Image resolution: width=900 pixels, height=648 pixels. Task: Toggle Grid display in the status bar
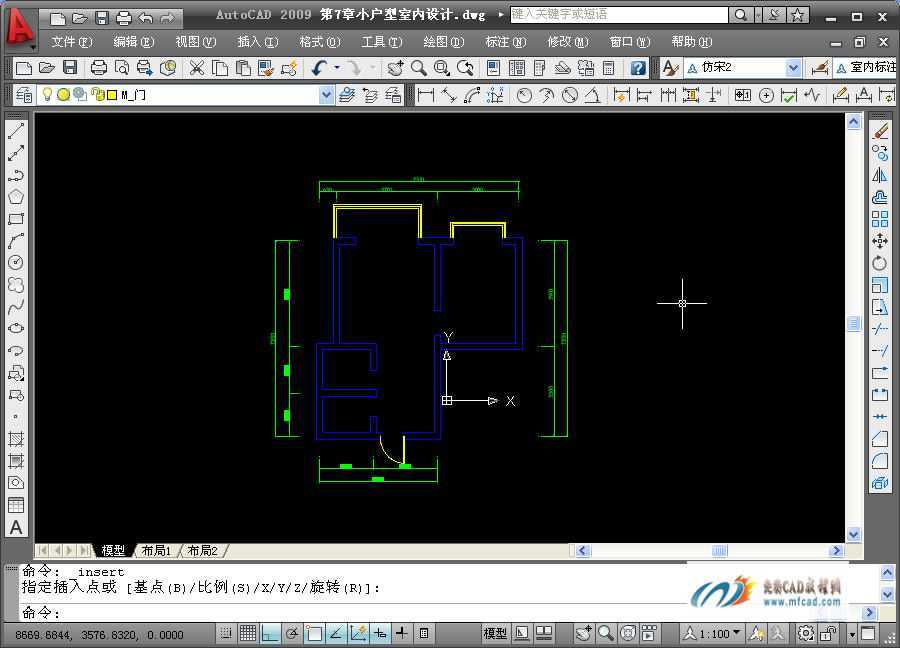[x=248, y=634]
